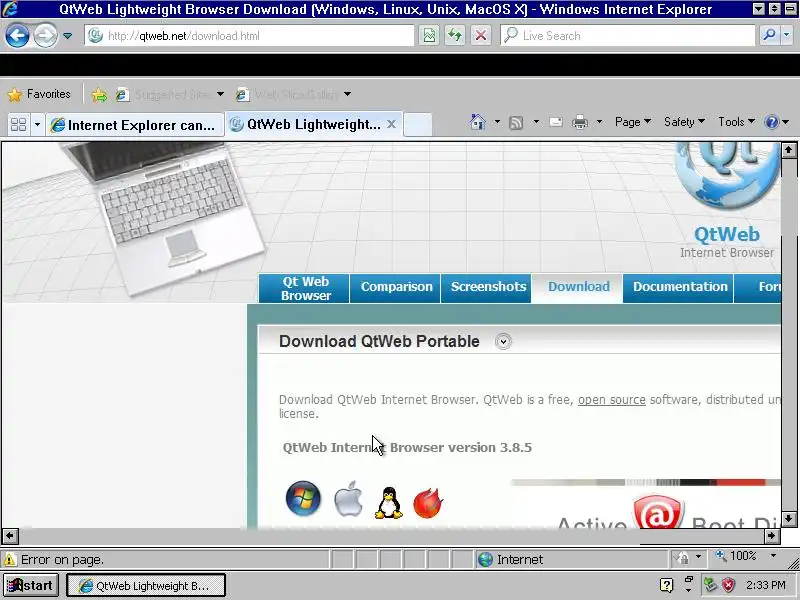Open Home button dropdown arrow

click(497, 122)
